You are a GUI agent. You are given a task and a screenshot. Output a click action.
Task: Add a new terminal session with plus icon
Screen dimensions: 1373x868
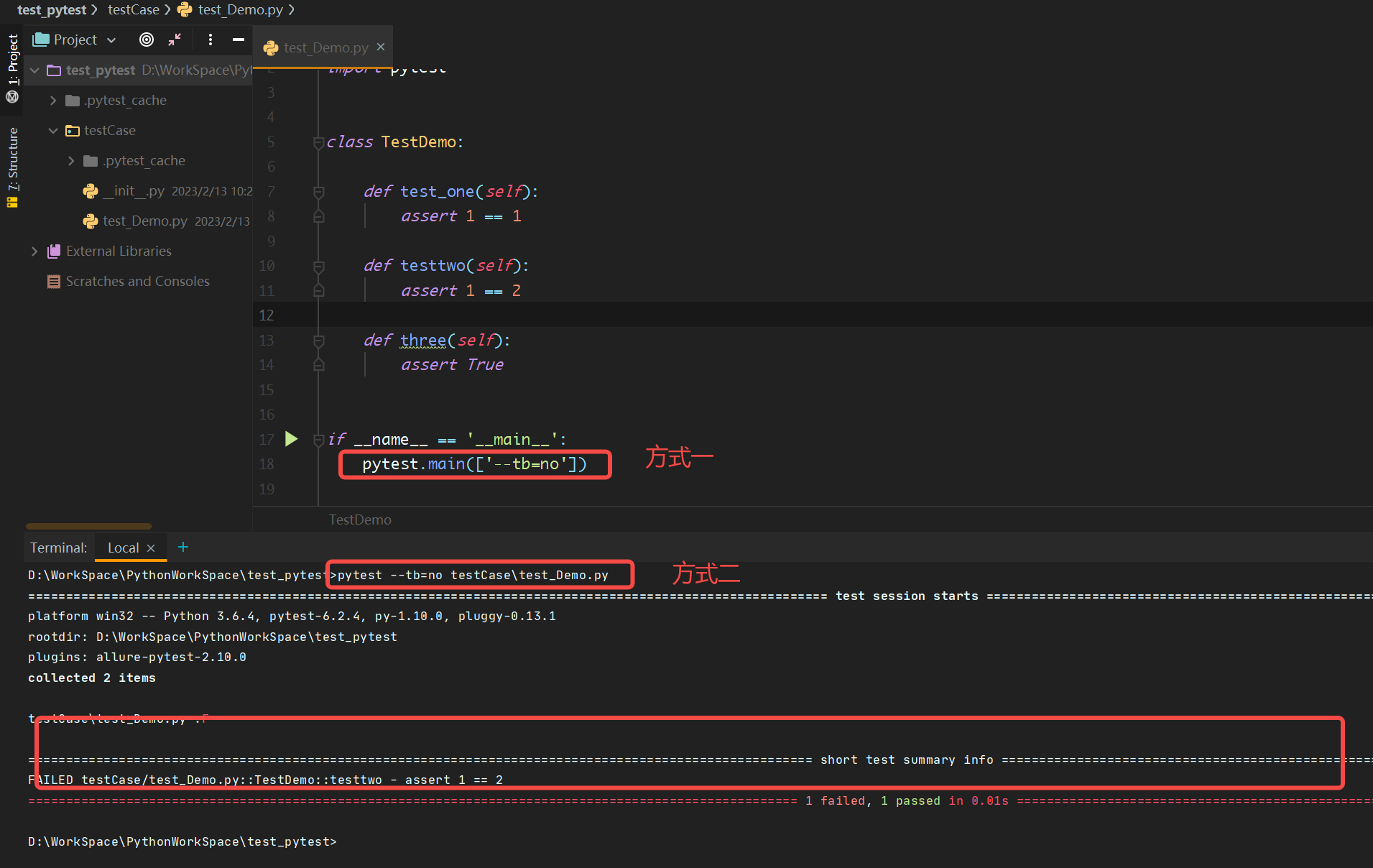183,547
